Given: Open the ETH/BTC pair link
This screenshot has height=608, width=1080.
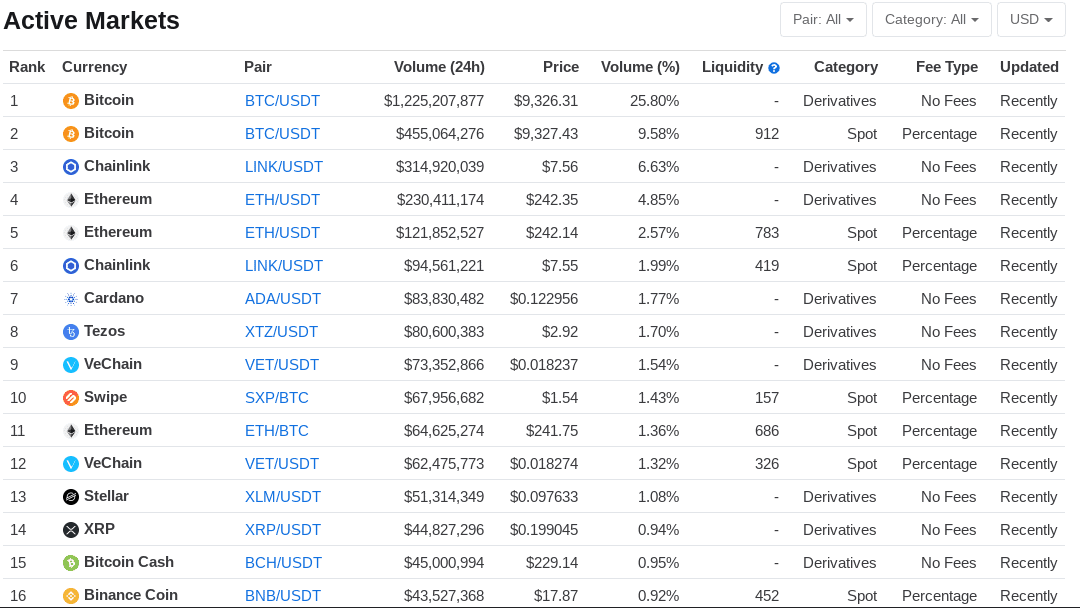Looking at the screenshot, I should pyautogui.click(x=277, y=431).
